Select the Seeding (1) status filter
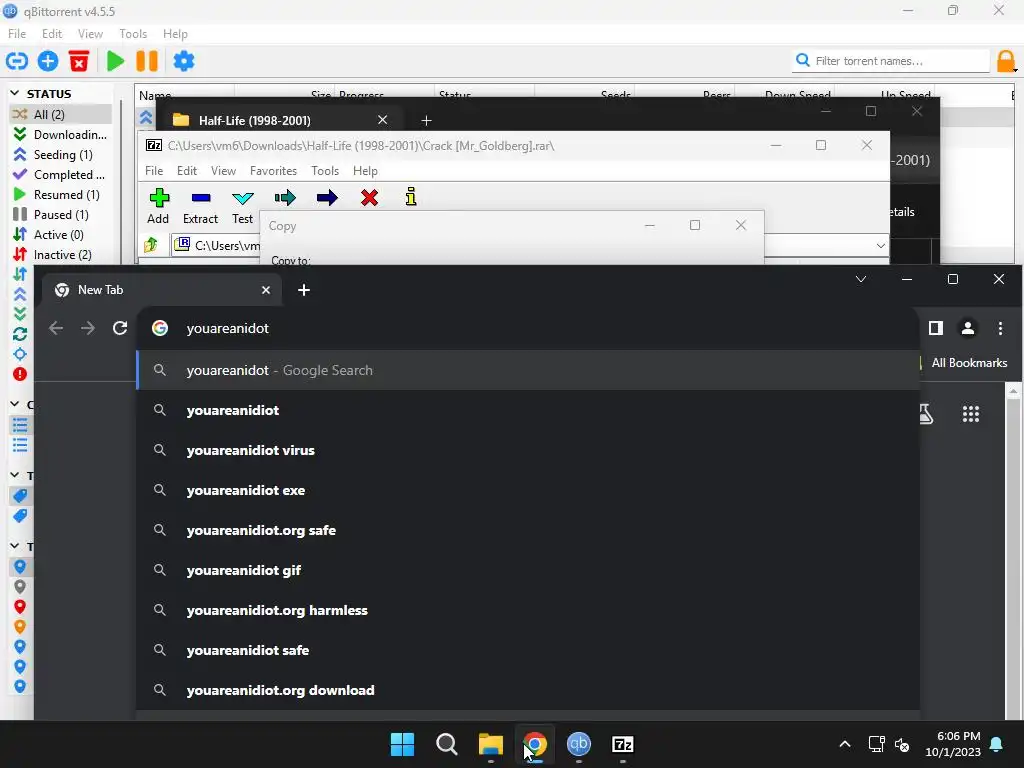 coord(60,155)
